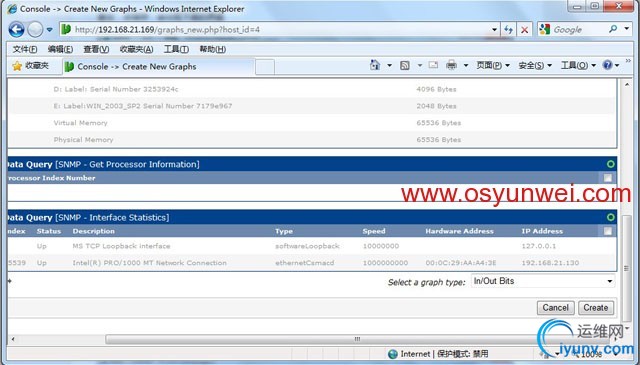This screenshot has width=640, height=365.
Task: Click the Virtual Memory row
Action: (312, 123)
